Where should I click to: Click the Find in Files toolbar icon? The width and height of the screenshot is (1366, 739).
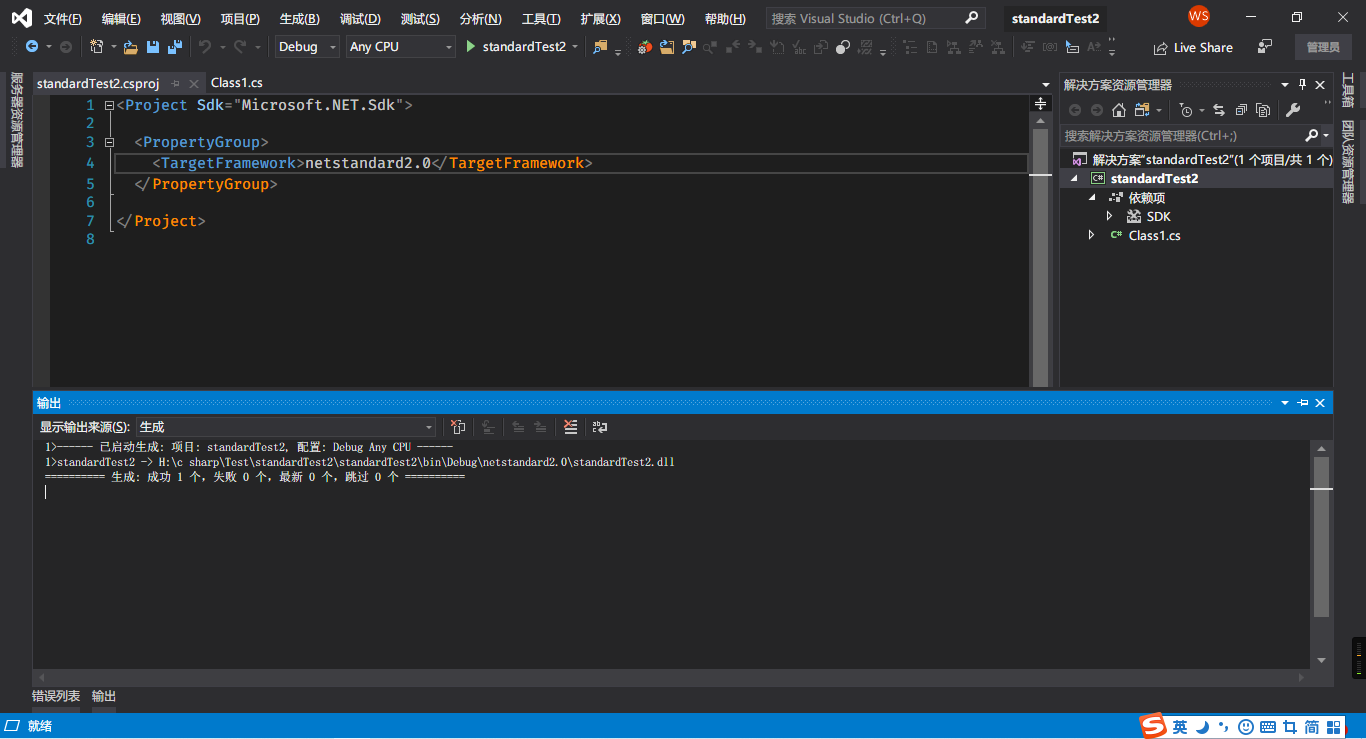coord(600,47)
